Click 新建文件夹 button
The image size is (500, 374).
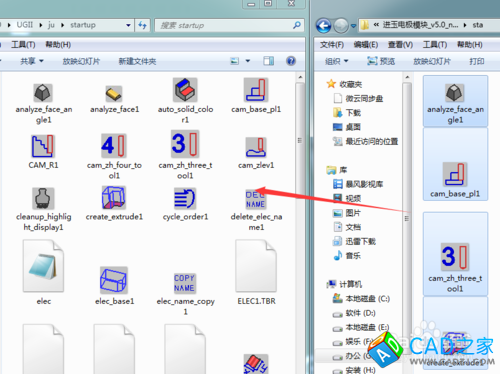click(137, 61)
